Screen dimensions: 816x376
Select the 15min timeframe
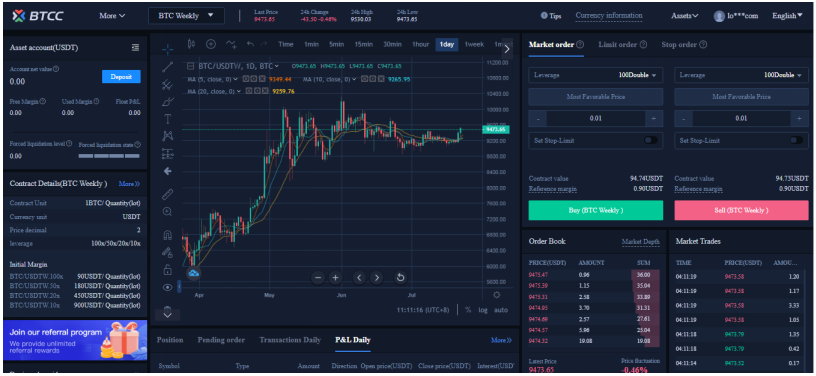pyautogui.click(x=364, y=44)
